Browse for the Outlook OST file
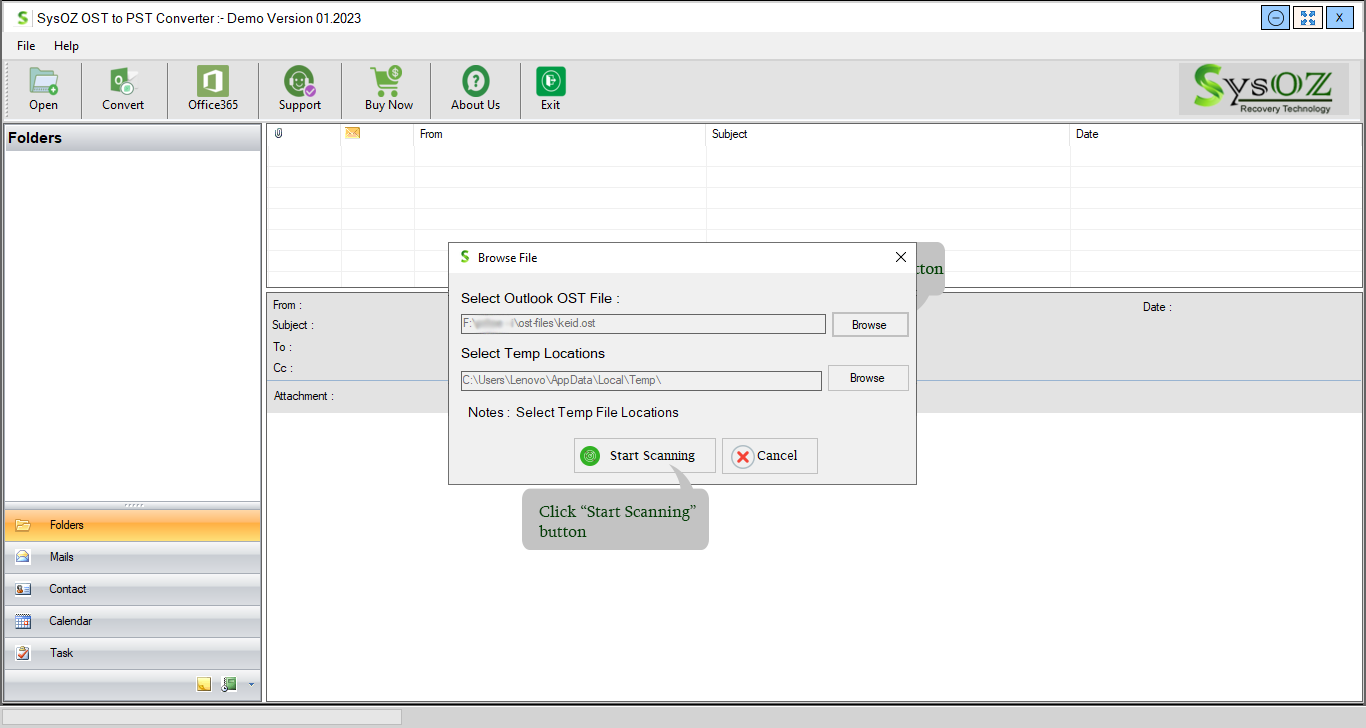Image resolution: width=1366 pixels, height=728 pixels. coord(869,325)
